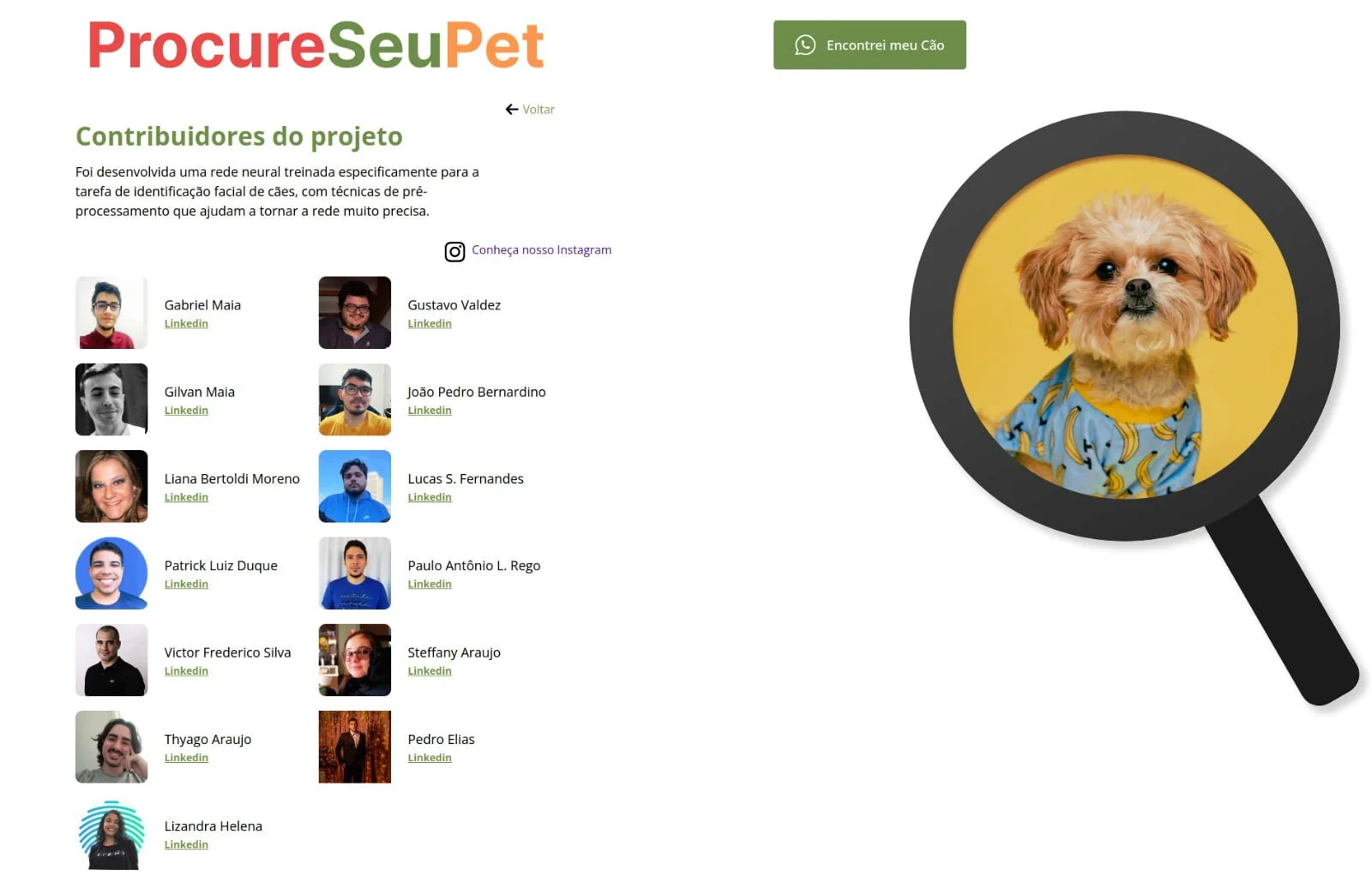Viewport: 1372px width, 883px height.
Task: Open Gustavo Valdez's Linkedin link
Action: click(x=430, y=323)
